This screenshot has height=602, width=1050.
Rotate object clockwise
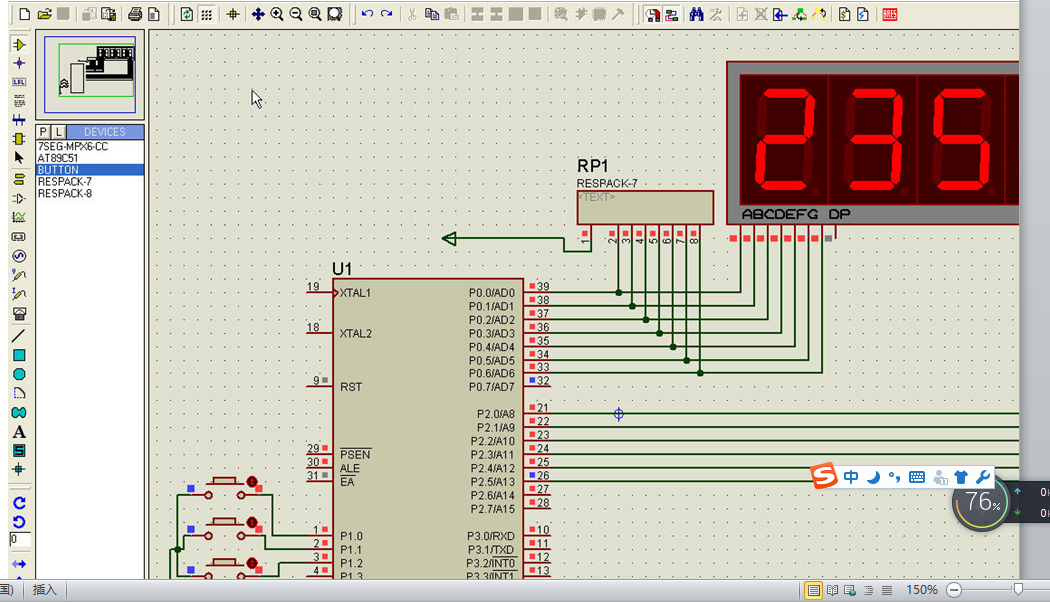point(19,503)
